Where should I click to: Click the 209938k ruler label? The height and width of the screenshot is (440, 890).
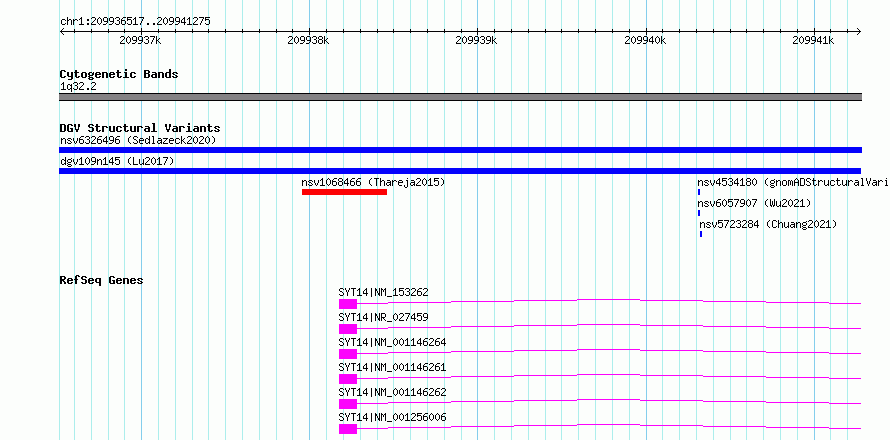(x=308, y=40)
